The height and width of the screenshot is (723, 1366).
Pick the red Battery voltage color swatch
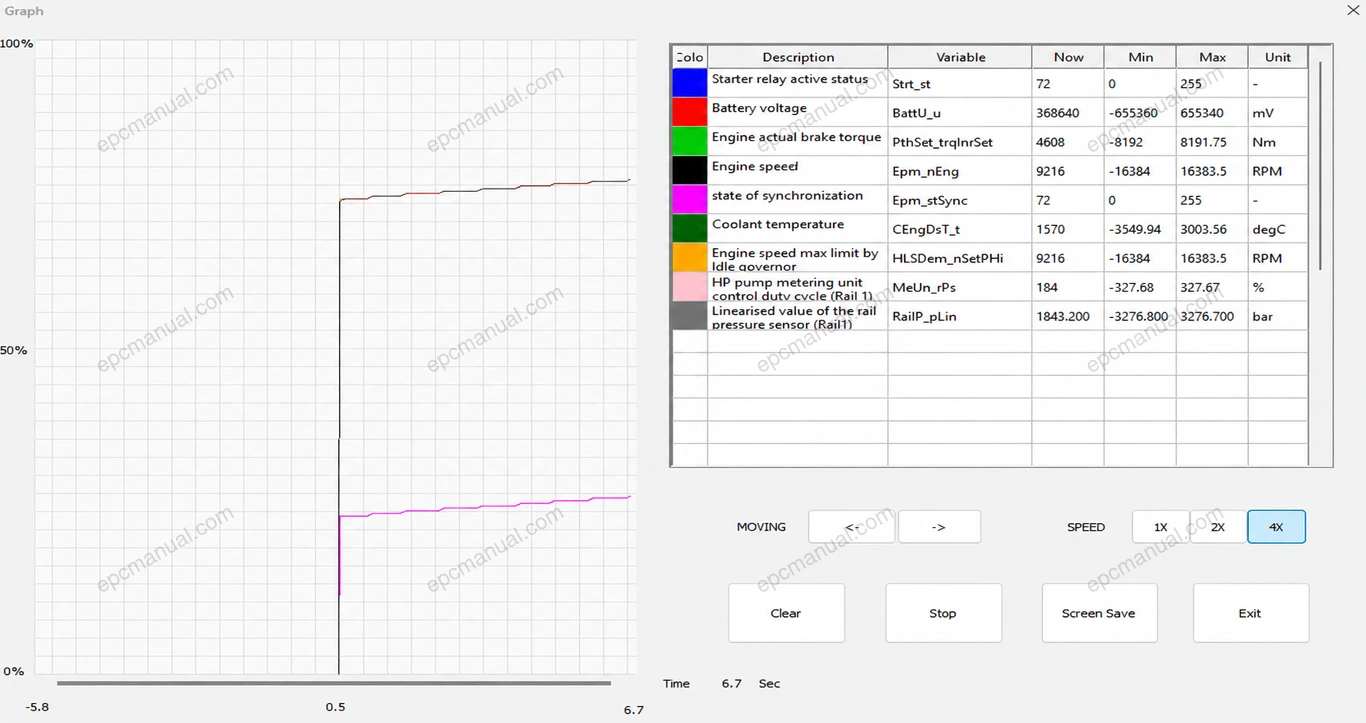pos(690,112)
